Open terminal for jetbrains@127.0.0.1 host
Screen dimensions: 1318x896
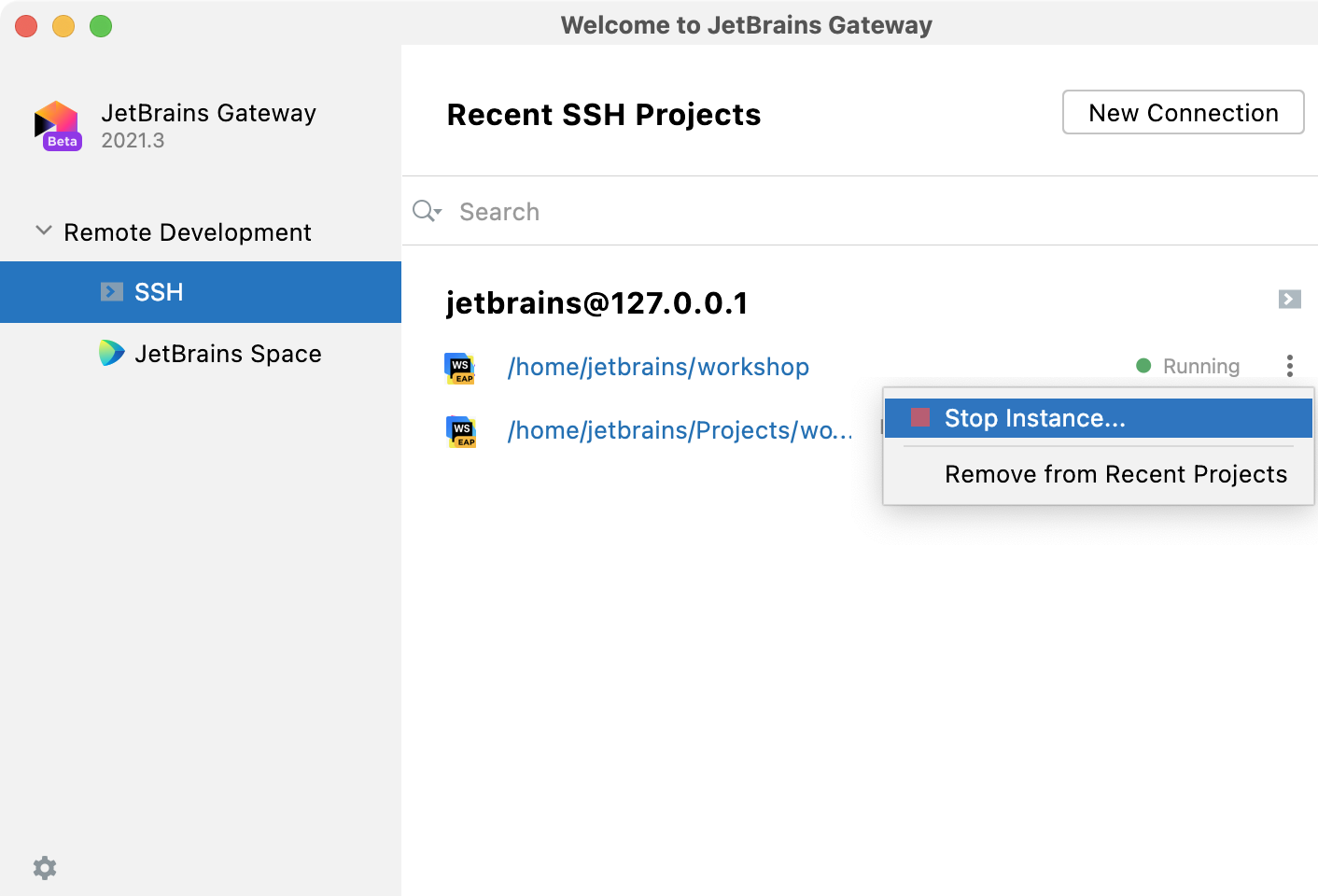tap(1289, 300)
